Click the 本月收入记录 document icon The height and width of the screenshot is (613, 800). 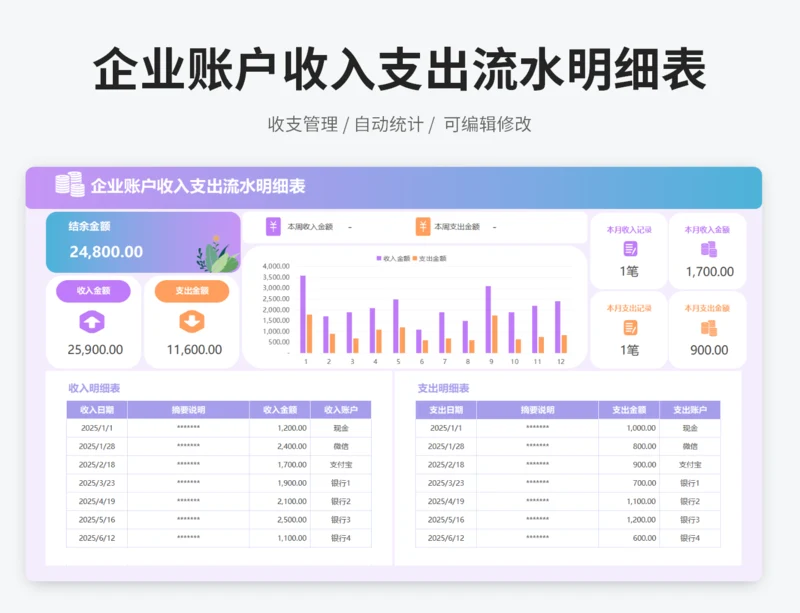(x=631, y=249)
